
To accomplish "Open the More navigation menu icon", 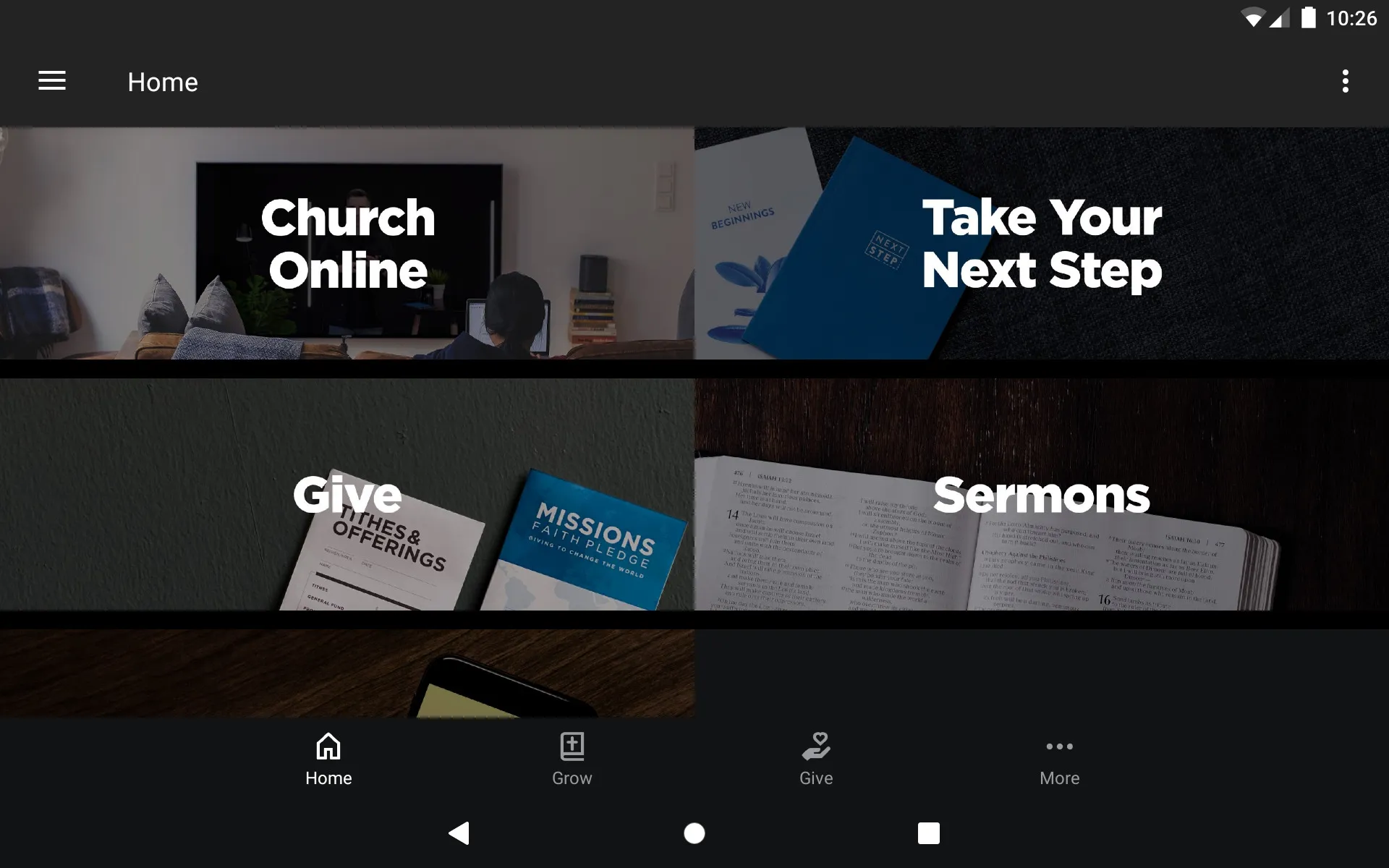I will coord(1059,759).
